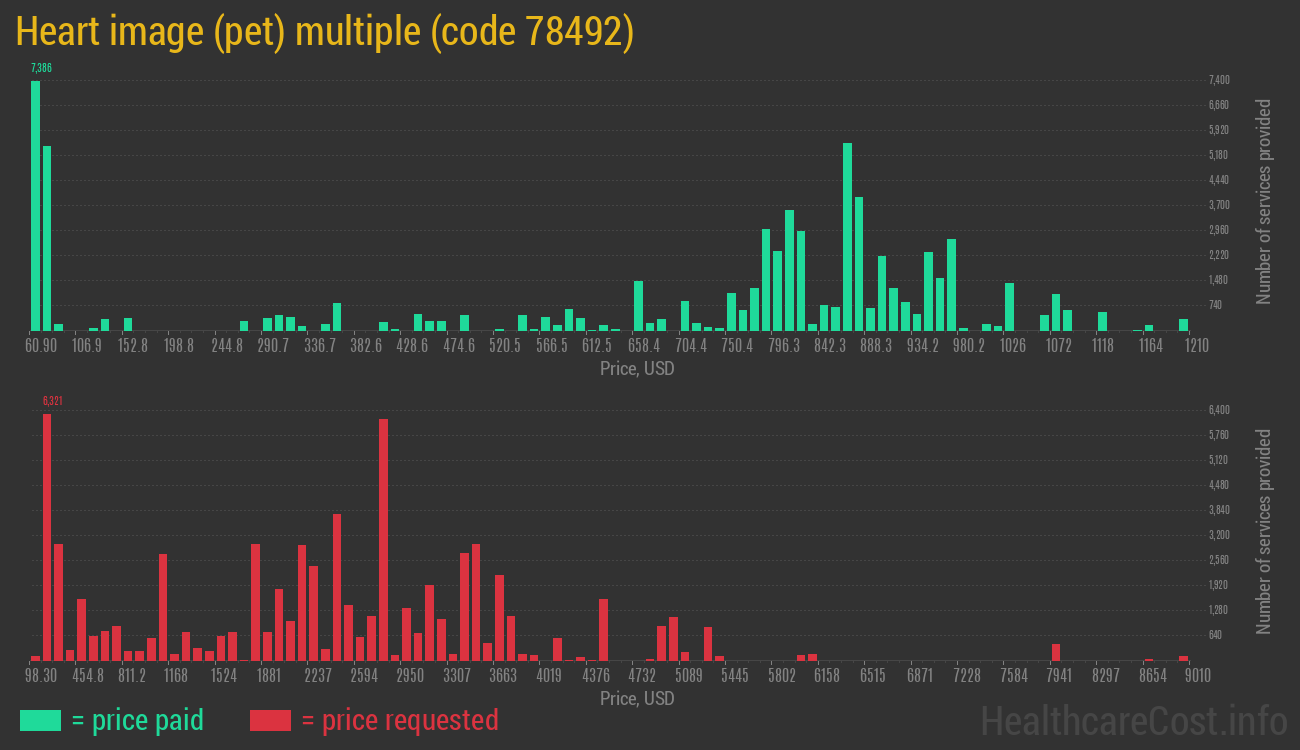Screen dimensions: 1300x750
Task: Click the "= price paid" legend text
Action: tap(138, 720)
